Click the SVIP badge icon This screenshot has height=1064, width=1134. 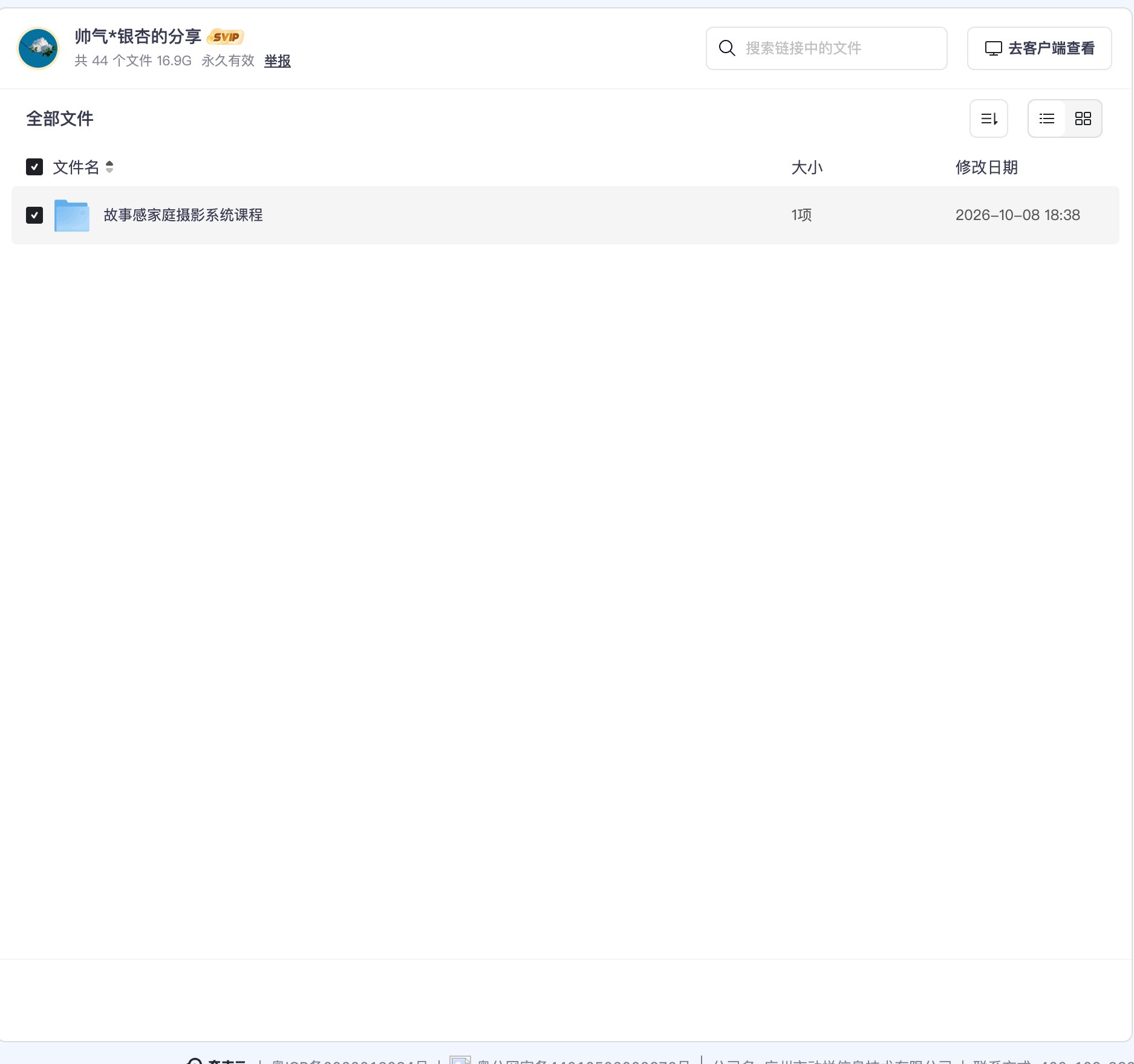(x=226, y=37)
